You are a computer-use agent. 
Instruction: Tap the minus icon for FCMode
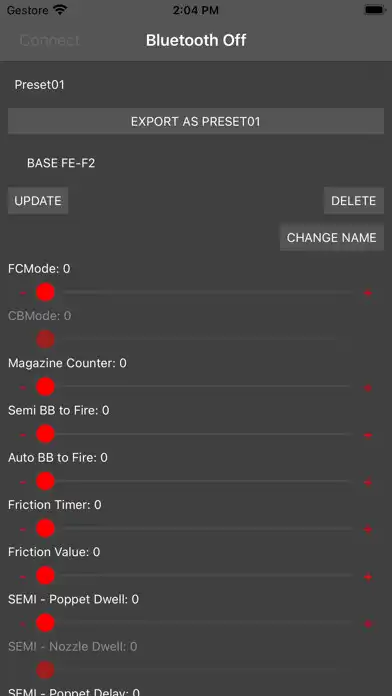click(23, 293)
